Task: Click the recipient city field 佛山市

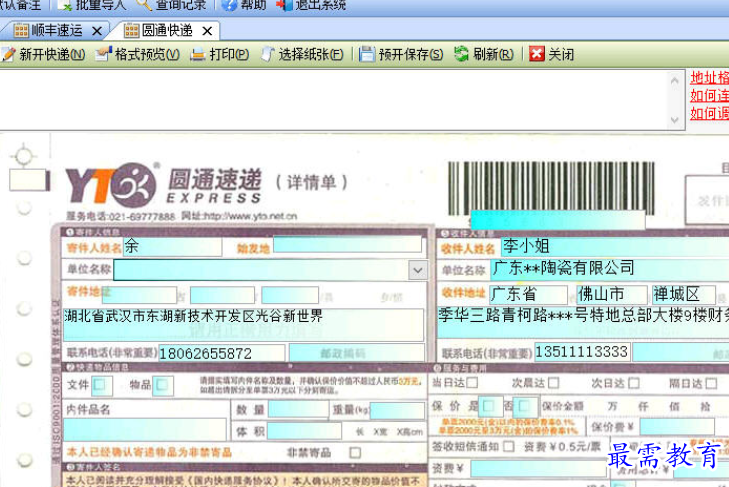Action: coord(611,294)
